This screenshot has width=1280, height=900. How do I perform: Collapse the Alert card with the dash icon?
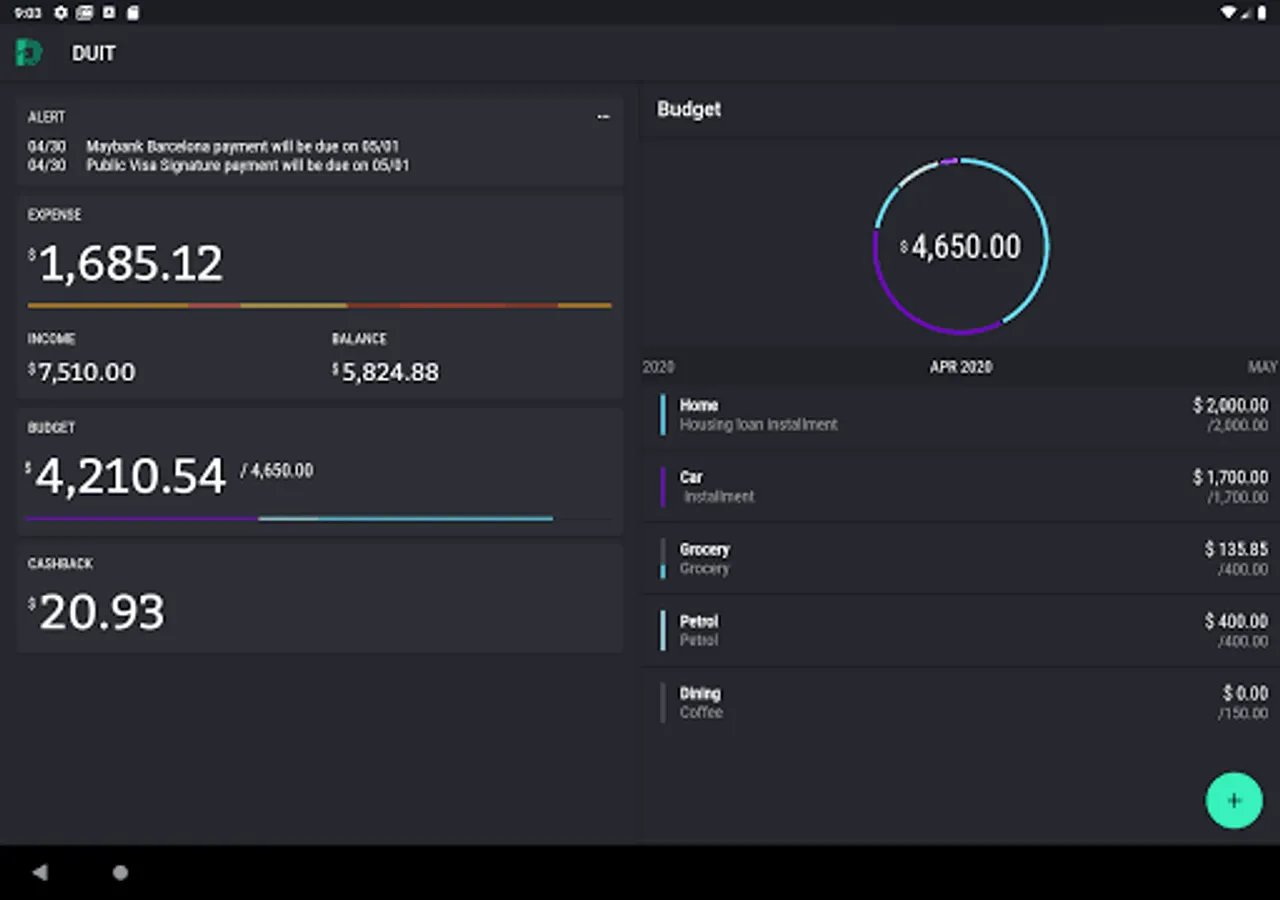(x=603, y=117)
